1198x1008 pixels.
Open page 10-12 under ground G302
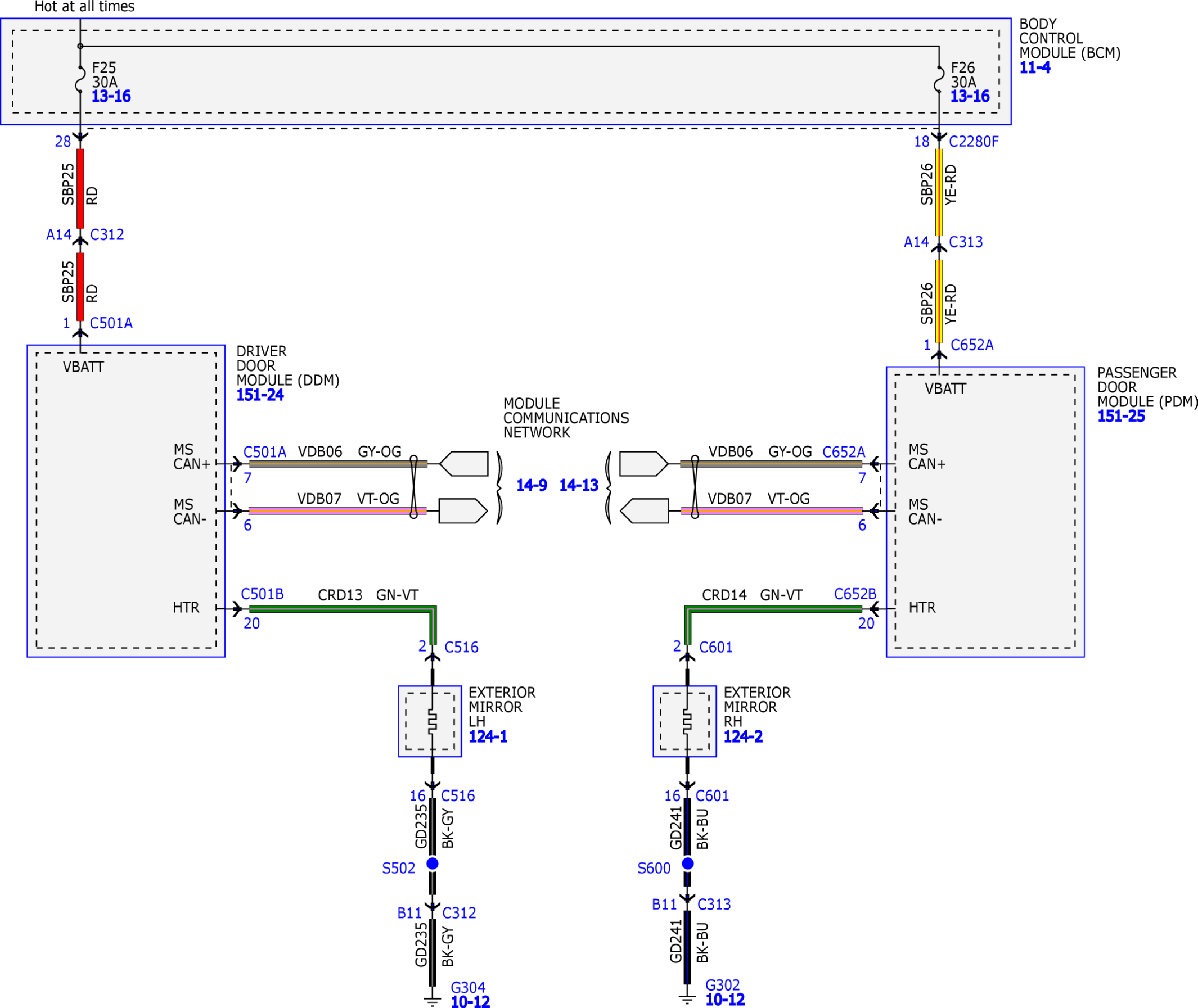click(x=726, y=1000)
